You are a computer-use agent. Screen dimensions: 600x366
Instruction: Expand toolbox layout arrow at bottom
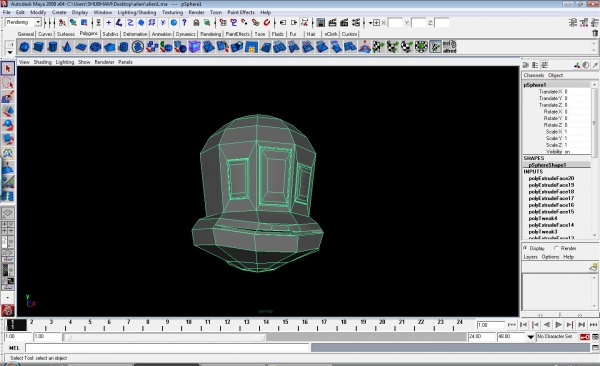point(8,297)
